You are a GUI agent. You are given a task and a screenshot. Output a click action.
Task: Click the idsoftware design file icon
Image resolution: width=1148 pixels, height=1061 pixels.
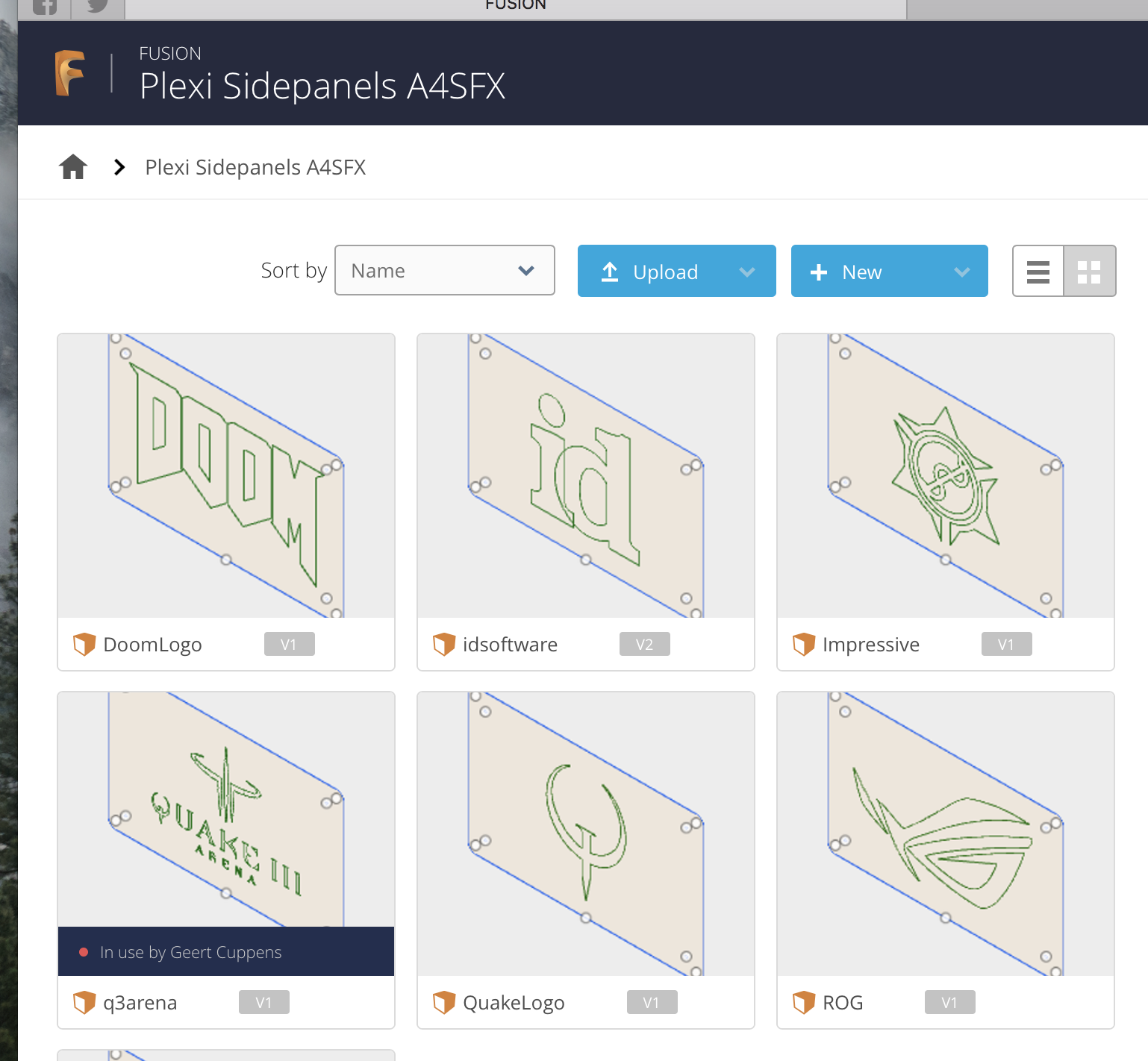(x=444, y=644)
